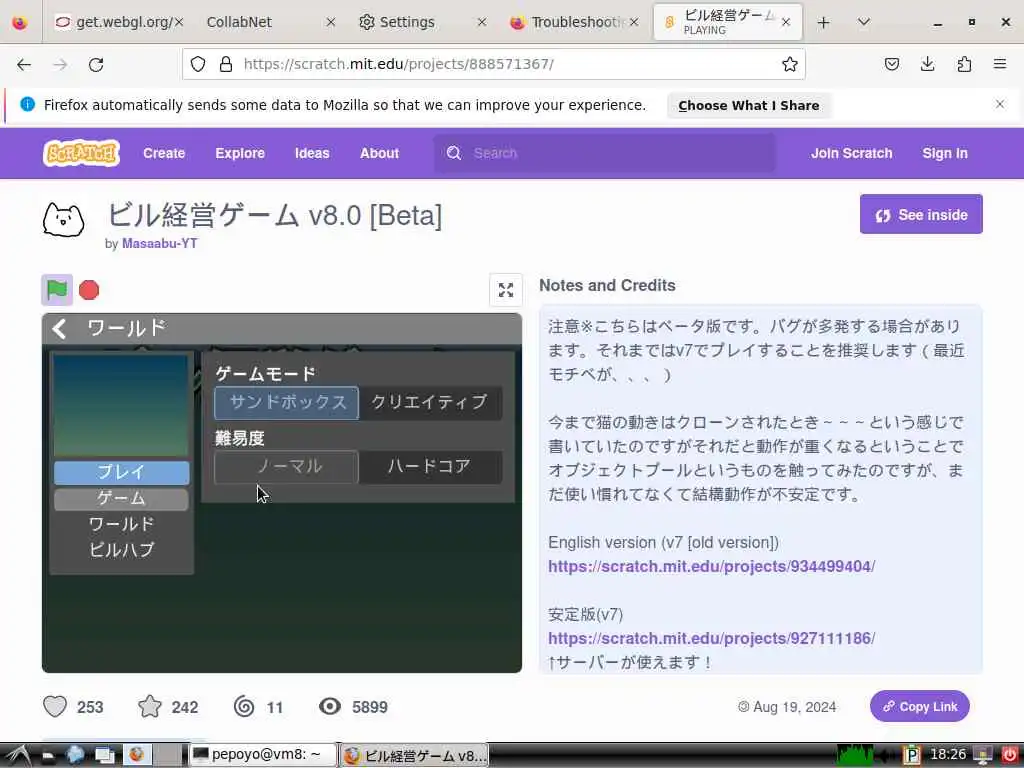The height and width of the screenshot is (768, 1024).
Task: Focus the Scratch search field
Action: click(605, 153)
